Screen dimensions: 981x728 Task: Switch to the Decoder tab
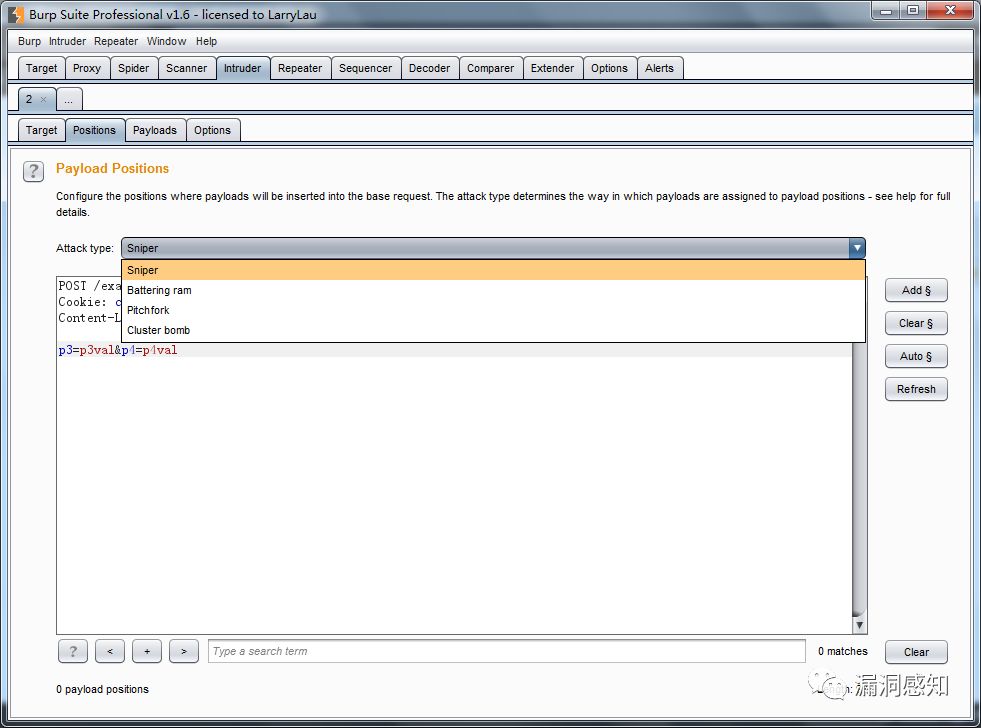pyautogui.click(x=429, y=68)
